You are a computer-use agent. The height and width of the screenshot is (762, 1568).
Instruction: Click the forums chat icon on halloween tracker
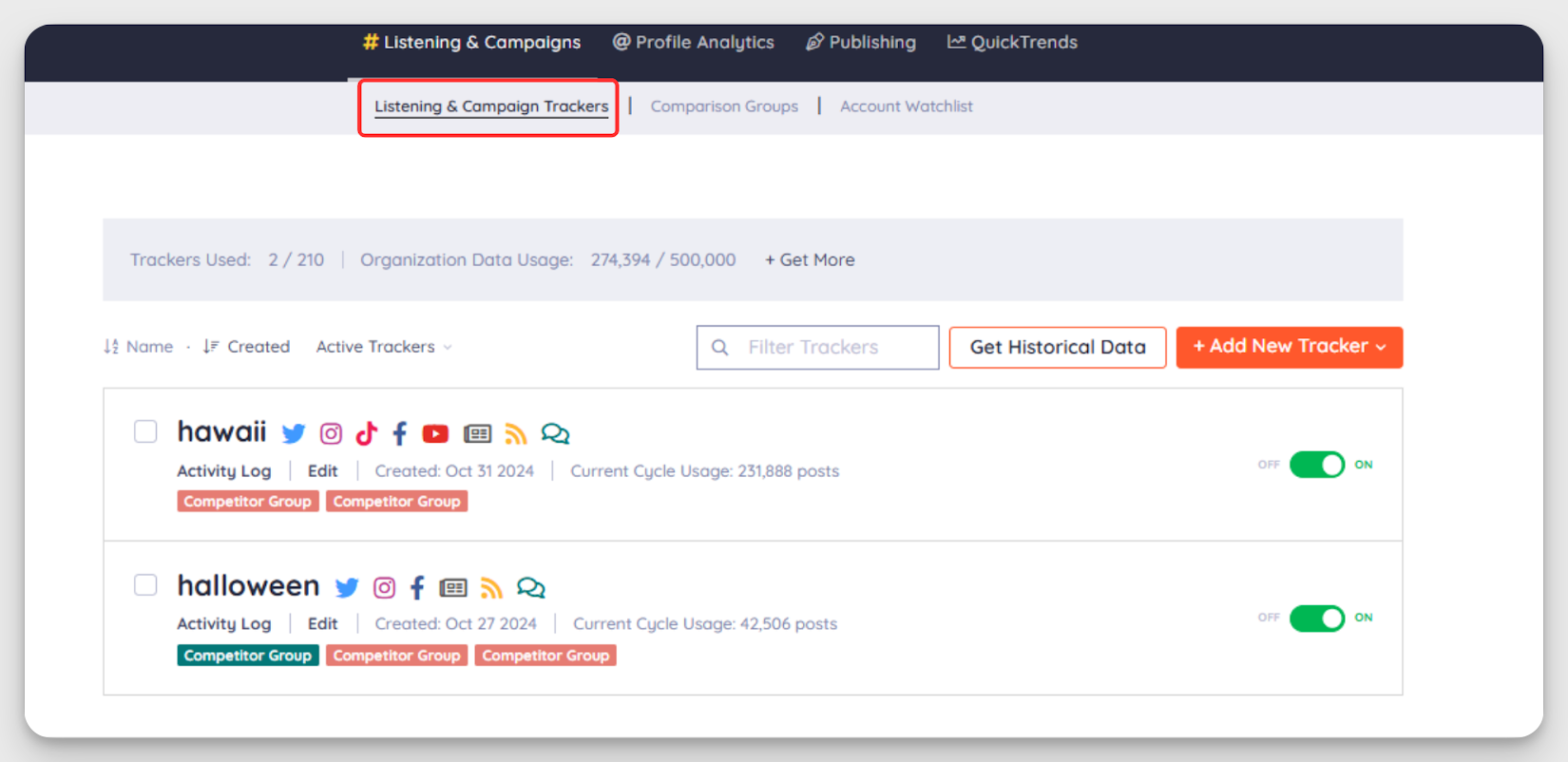coord(530,588)
